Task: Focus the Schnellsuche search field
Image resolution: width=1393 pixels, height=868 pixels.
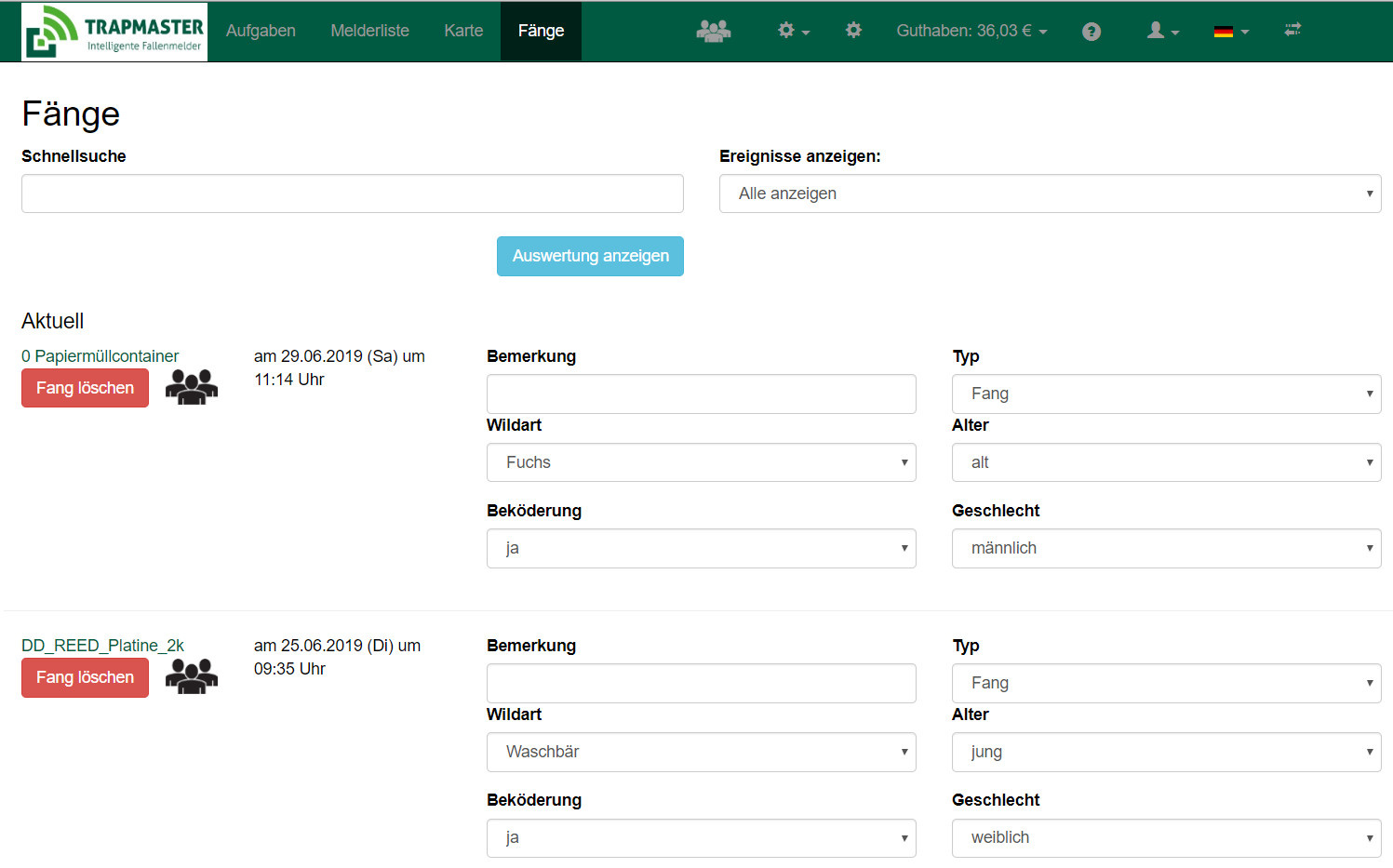Action: click(353, 194)
